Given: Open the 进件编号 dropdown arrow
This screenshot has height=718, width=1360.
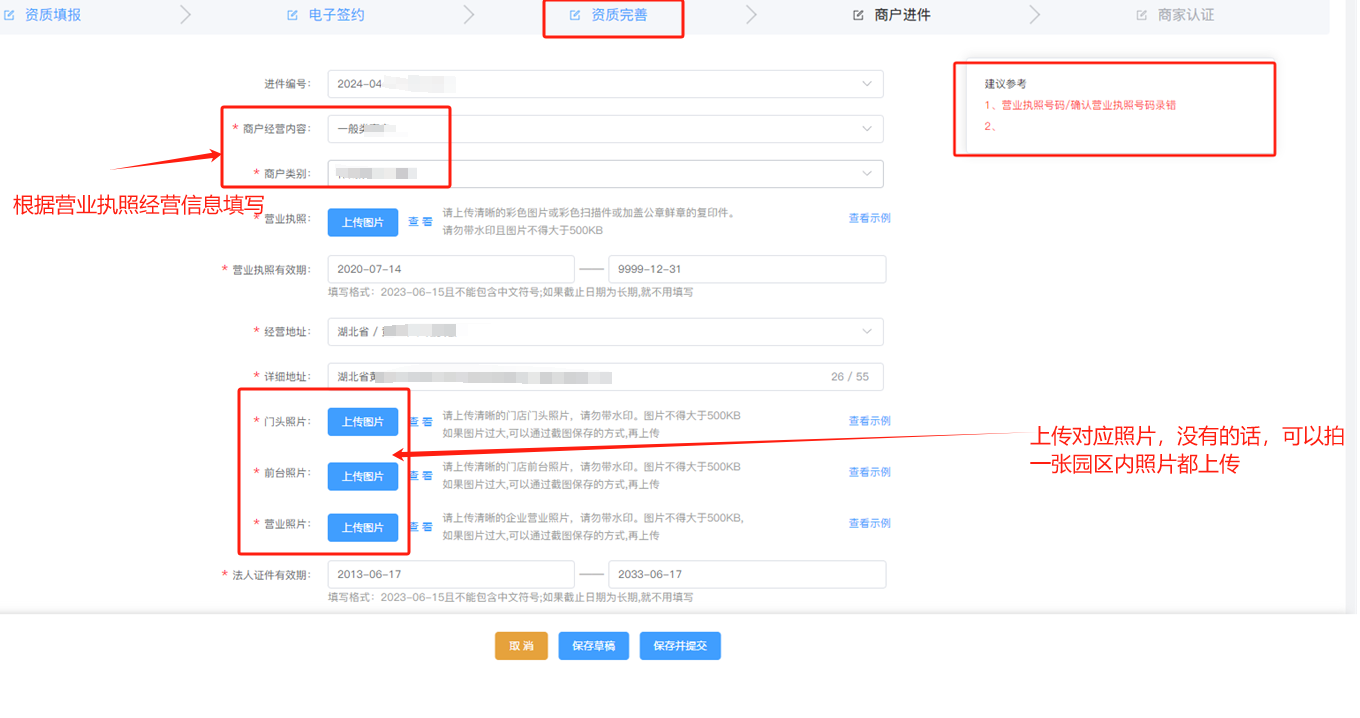Looking at the screenshot, I should [x=866, y=84].
